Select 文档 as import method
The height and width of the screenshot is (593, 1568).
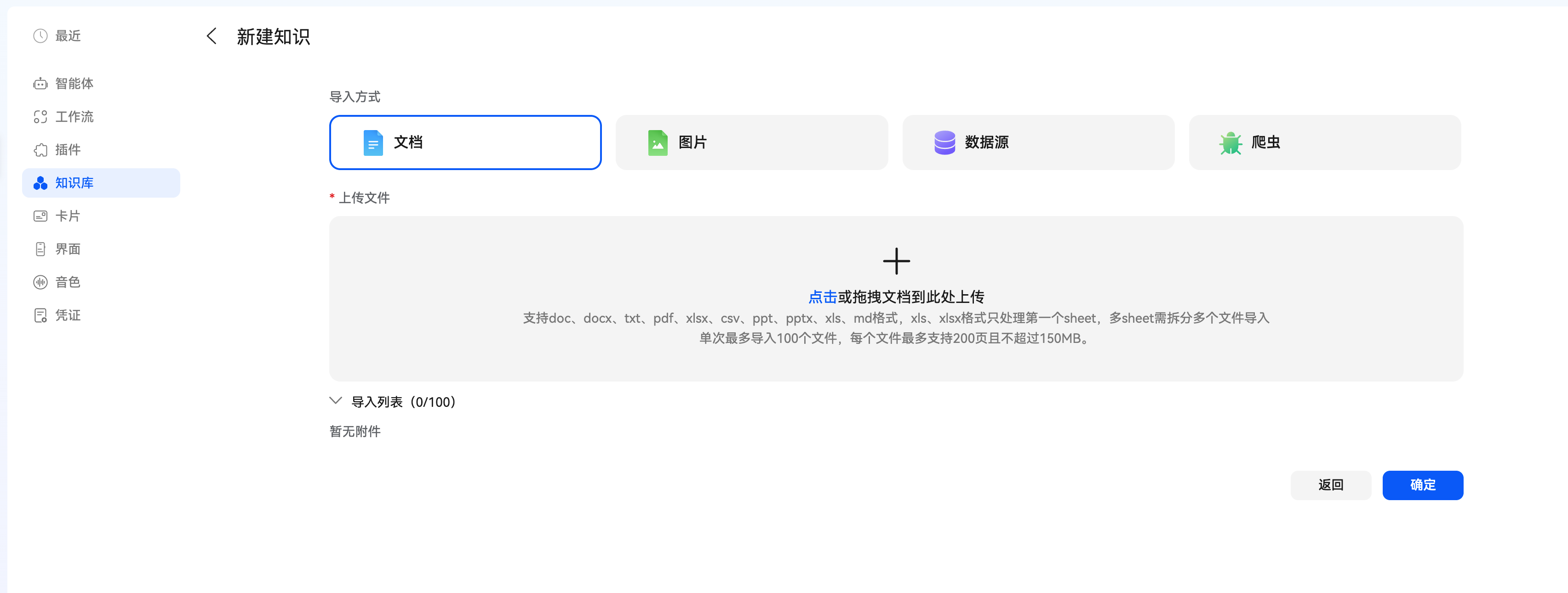466,143
